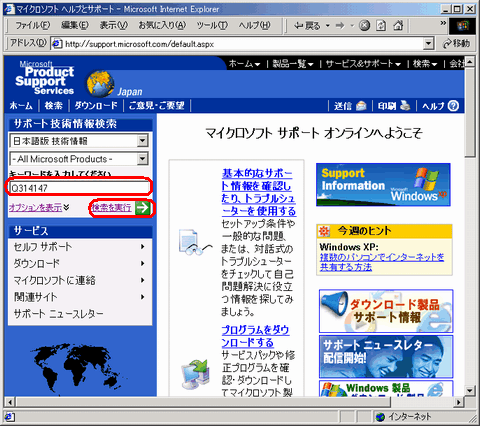
Task: Click the ダウンロード製品 サポート情報 banner
Action: 386,311
